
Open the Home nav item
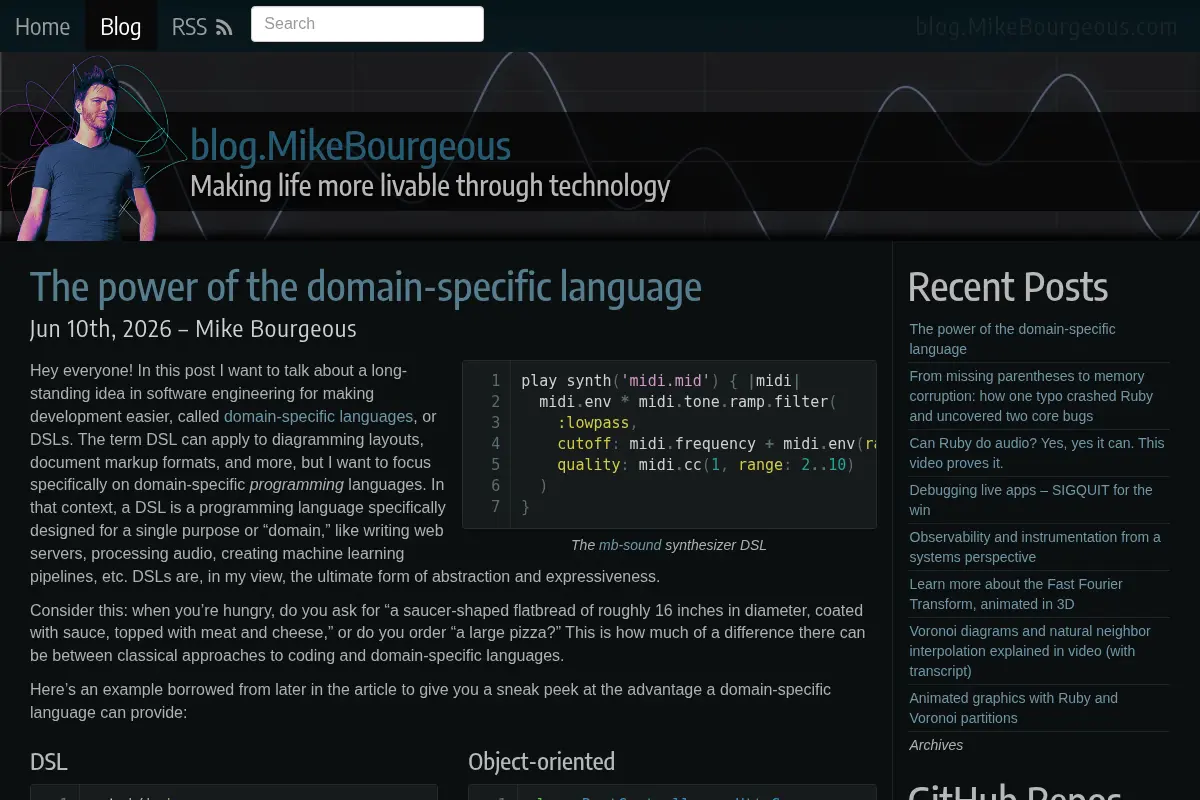pyautogui.click(x=42, y=26)
